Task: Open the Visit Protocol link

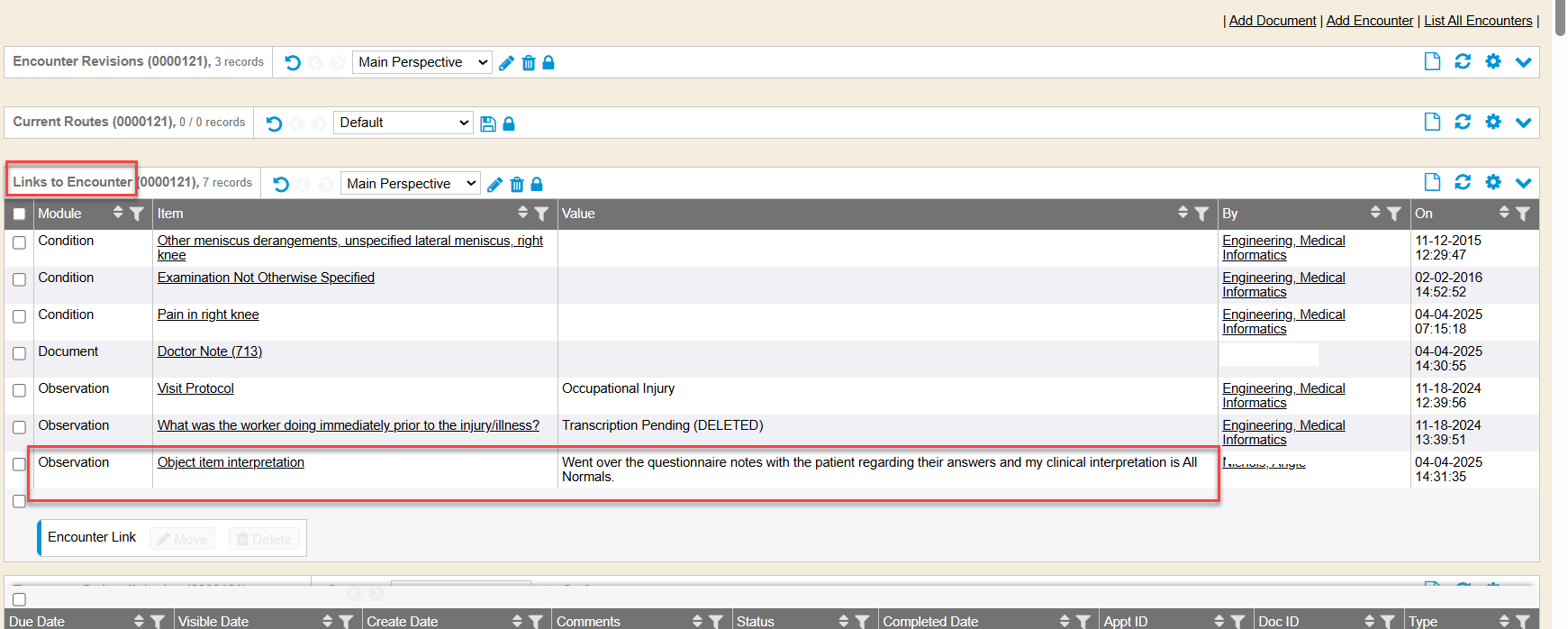Action: coord(195,388)
